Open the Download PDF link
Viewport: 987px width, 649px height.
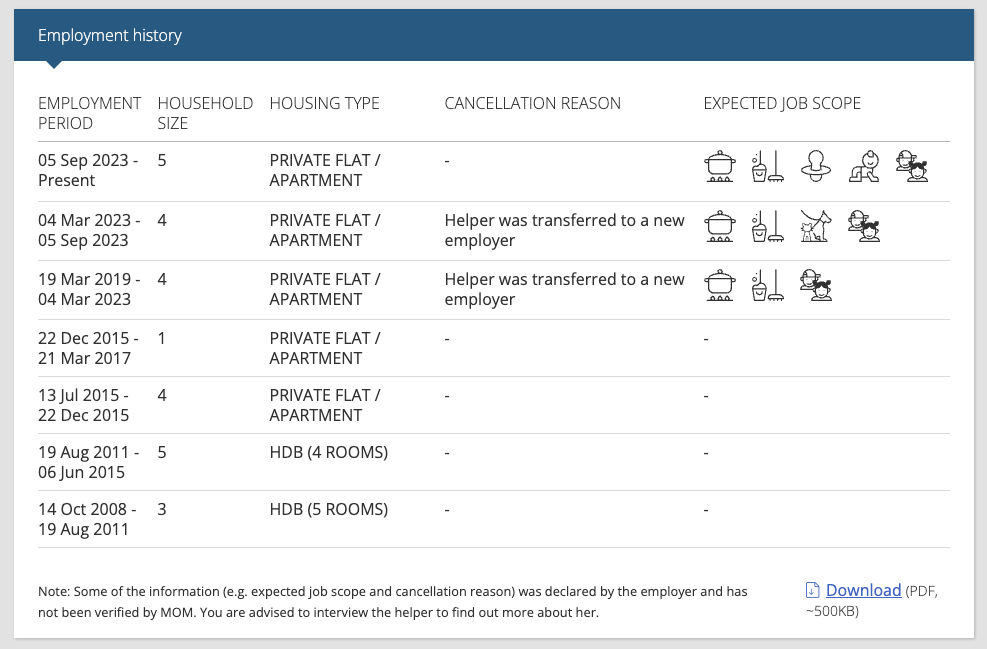click(x=863, y=590)
